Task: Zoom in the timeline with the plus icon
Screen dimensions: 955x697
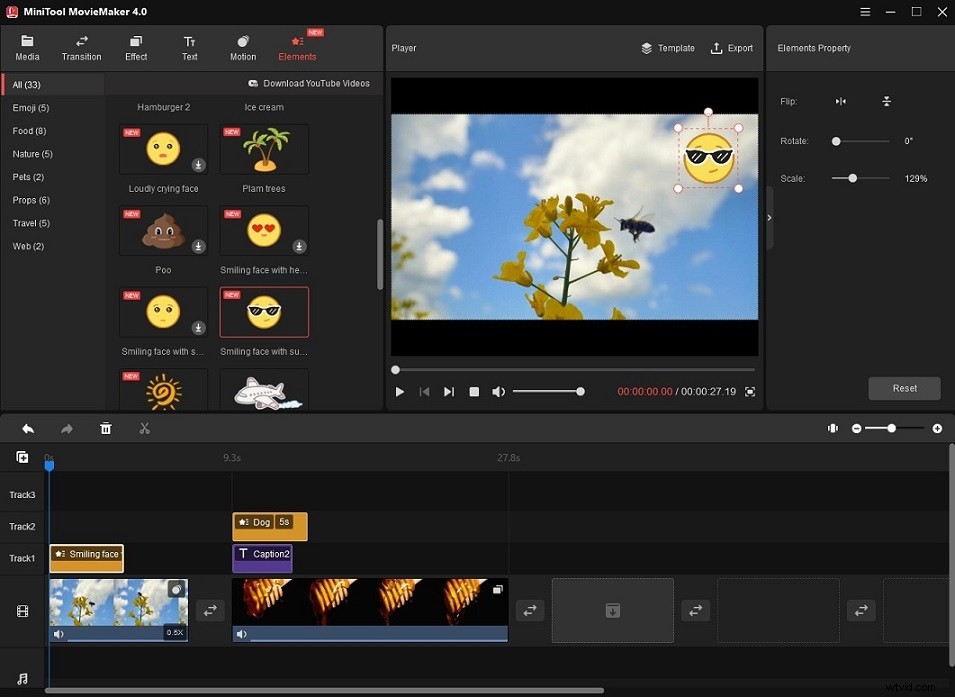Action: (x=937, y=428)
